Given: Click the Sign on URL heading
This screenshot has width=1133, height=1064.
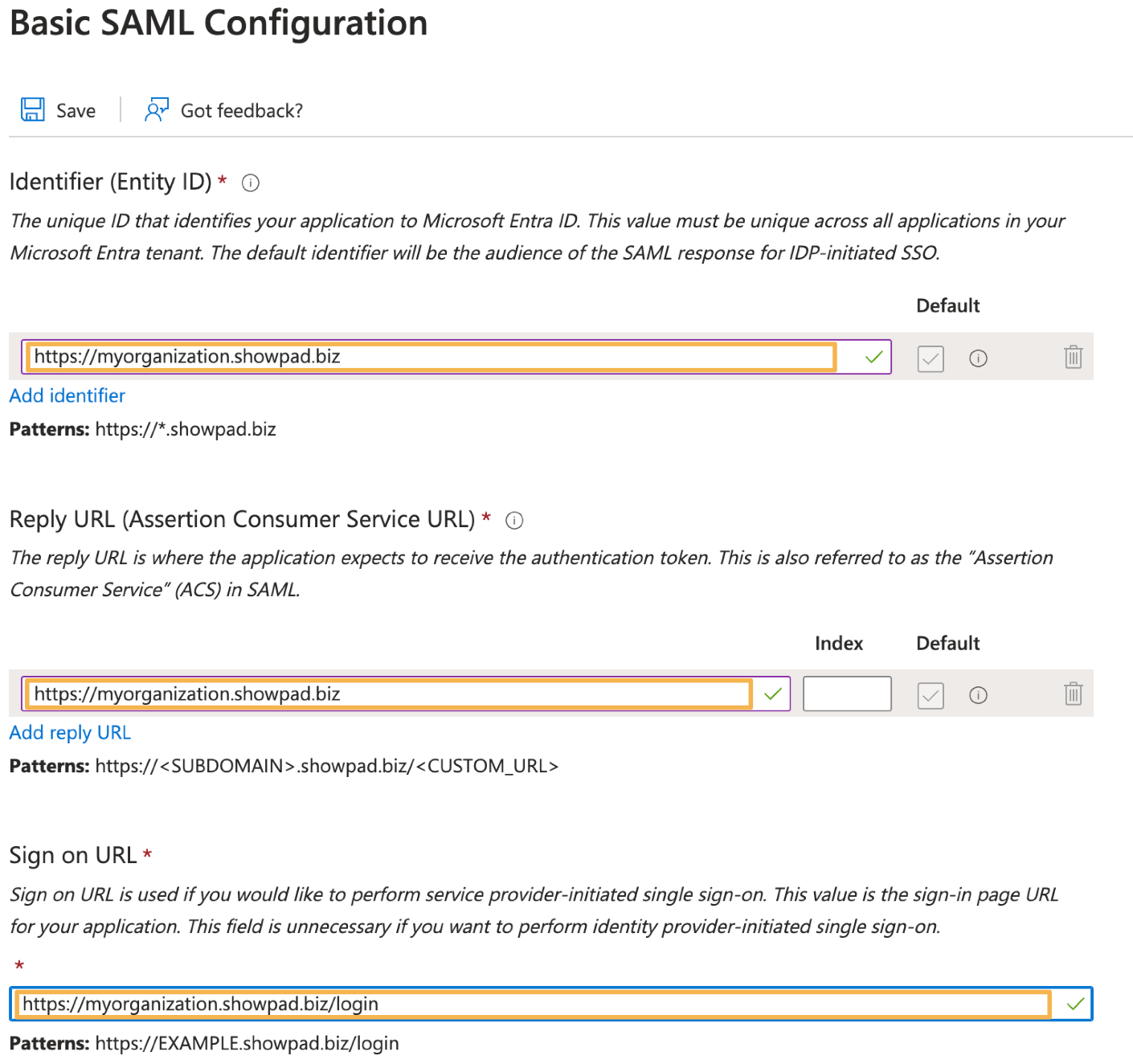Looking at the screenshot, I should pyautogui.click(x=73, y=855).
